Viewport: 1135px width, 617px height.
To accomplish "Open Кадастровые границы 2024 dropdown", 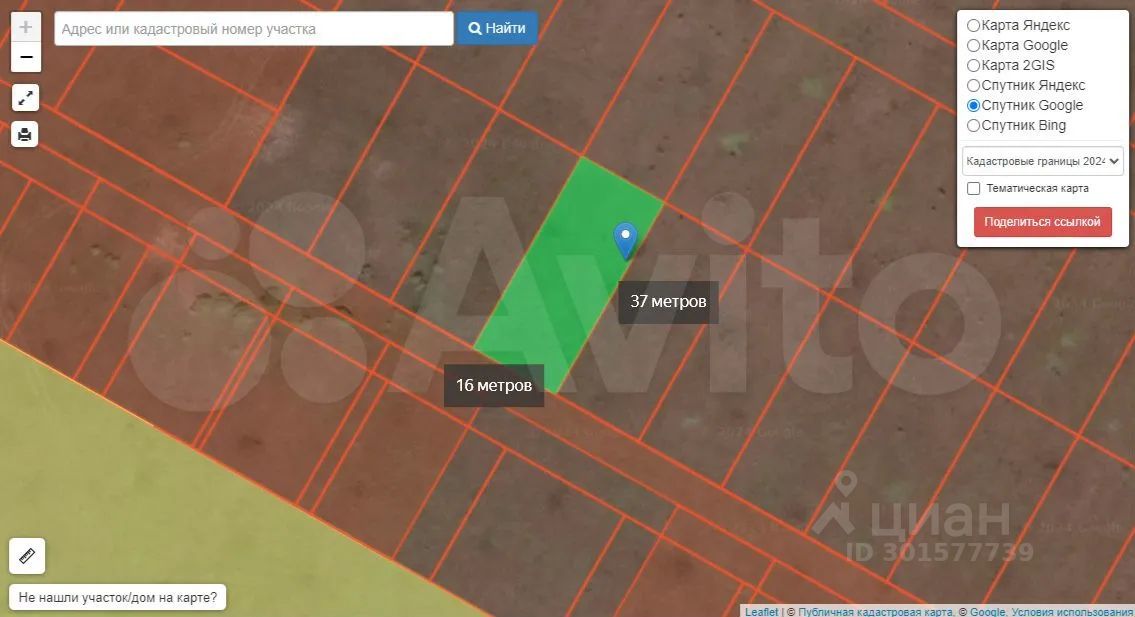I will [x=1042, y=161].
